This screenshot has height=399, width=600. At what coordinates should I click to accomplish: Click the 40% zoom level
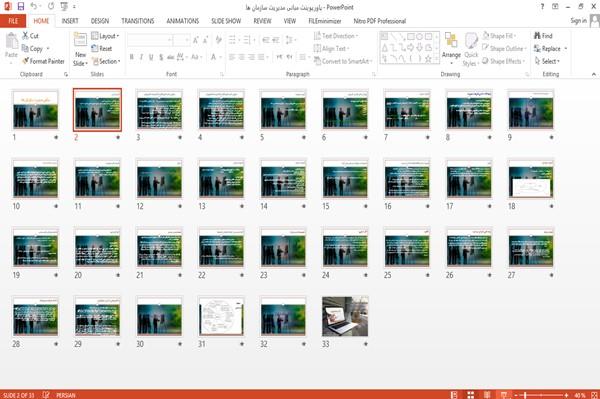580,395
